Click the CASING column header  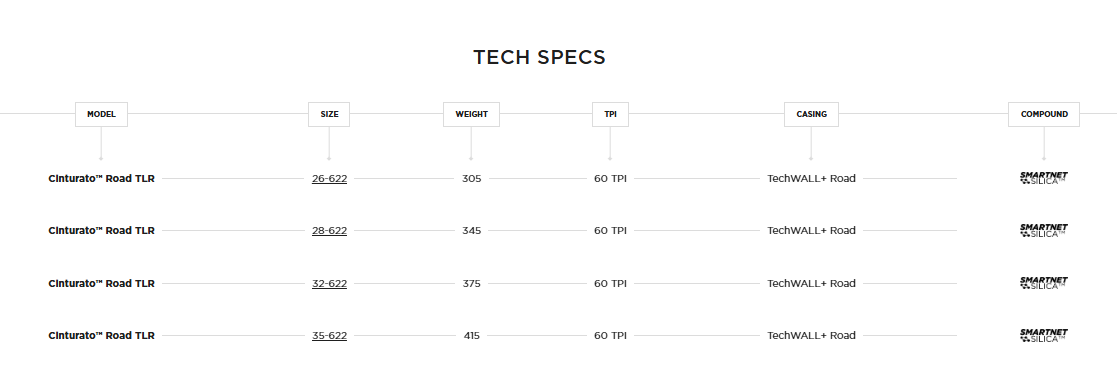[x=811, y=114]
